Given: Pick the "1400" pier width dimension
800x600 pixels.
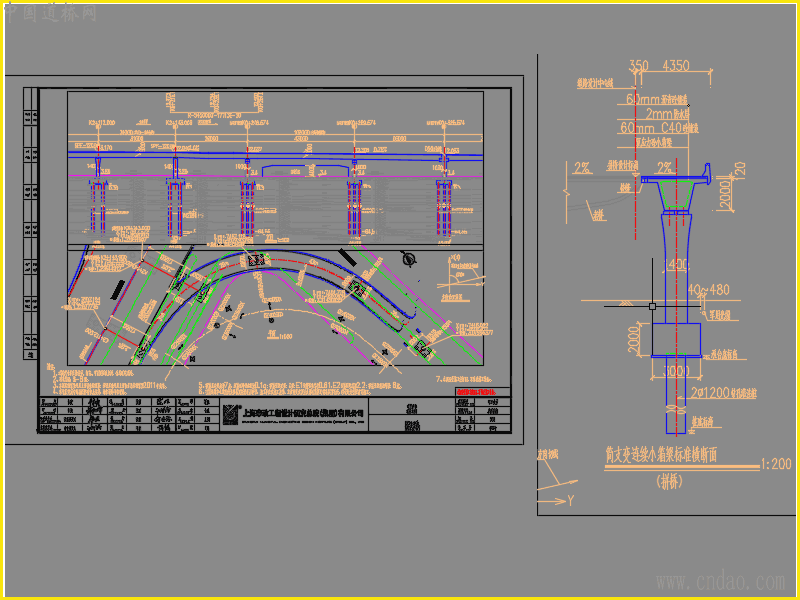Looking at the screenshot, I should tap(676, 264).
